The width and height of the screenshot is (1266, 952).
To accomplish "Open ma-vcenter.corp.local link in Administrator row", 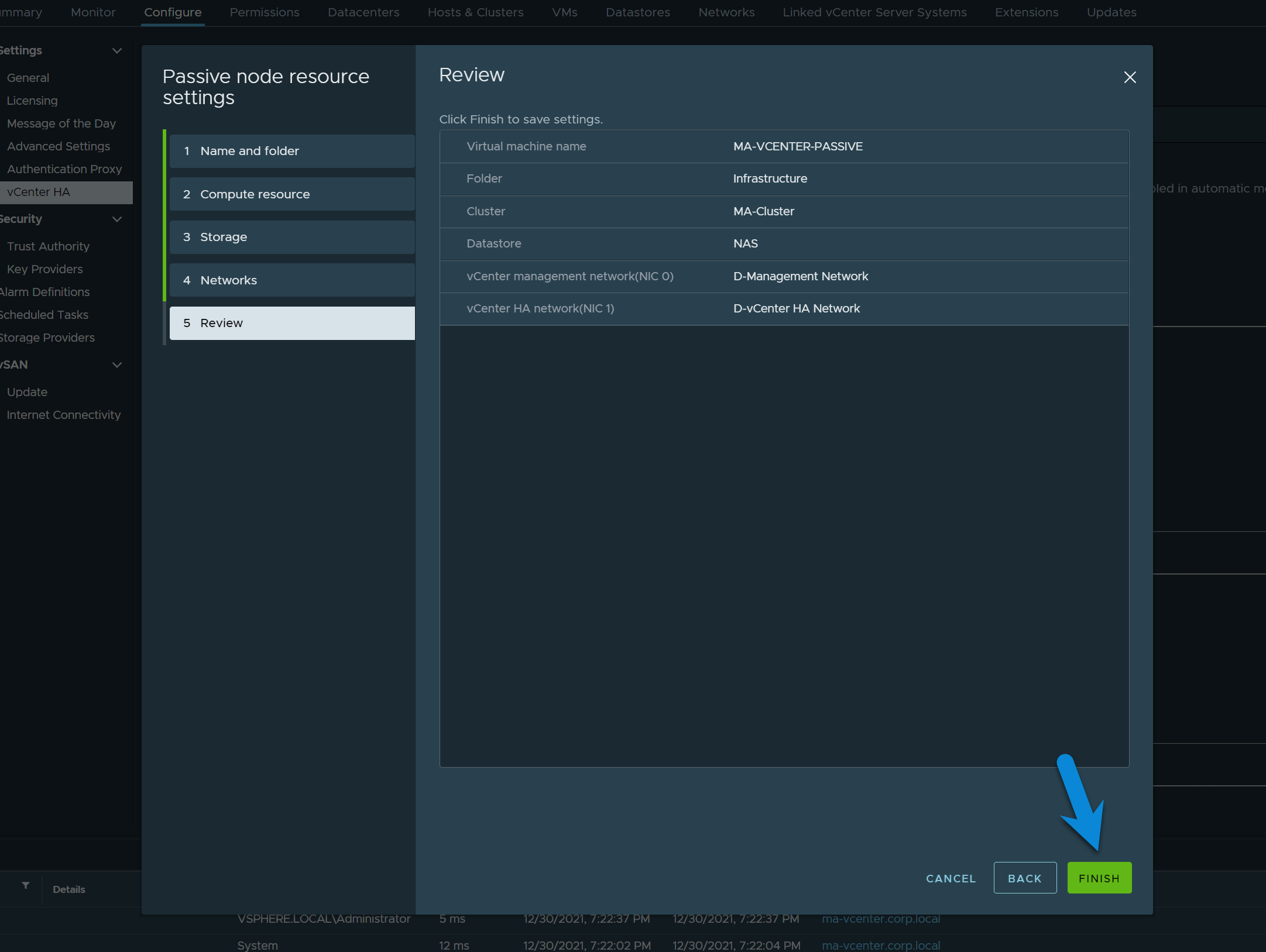I will coord(880,919).
